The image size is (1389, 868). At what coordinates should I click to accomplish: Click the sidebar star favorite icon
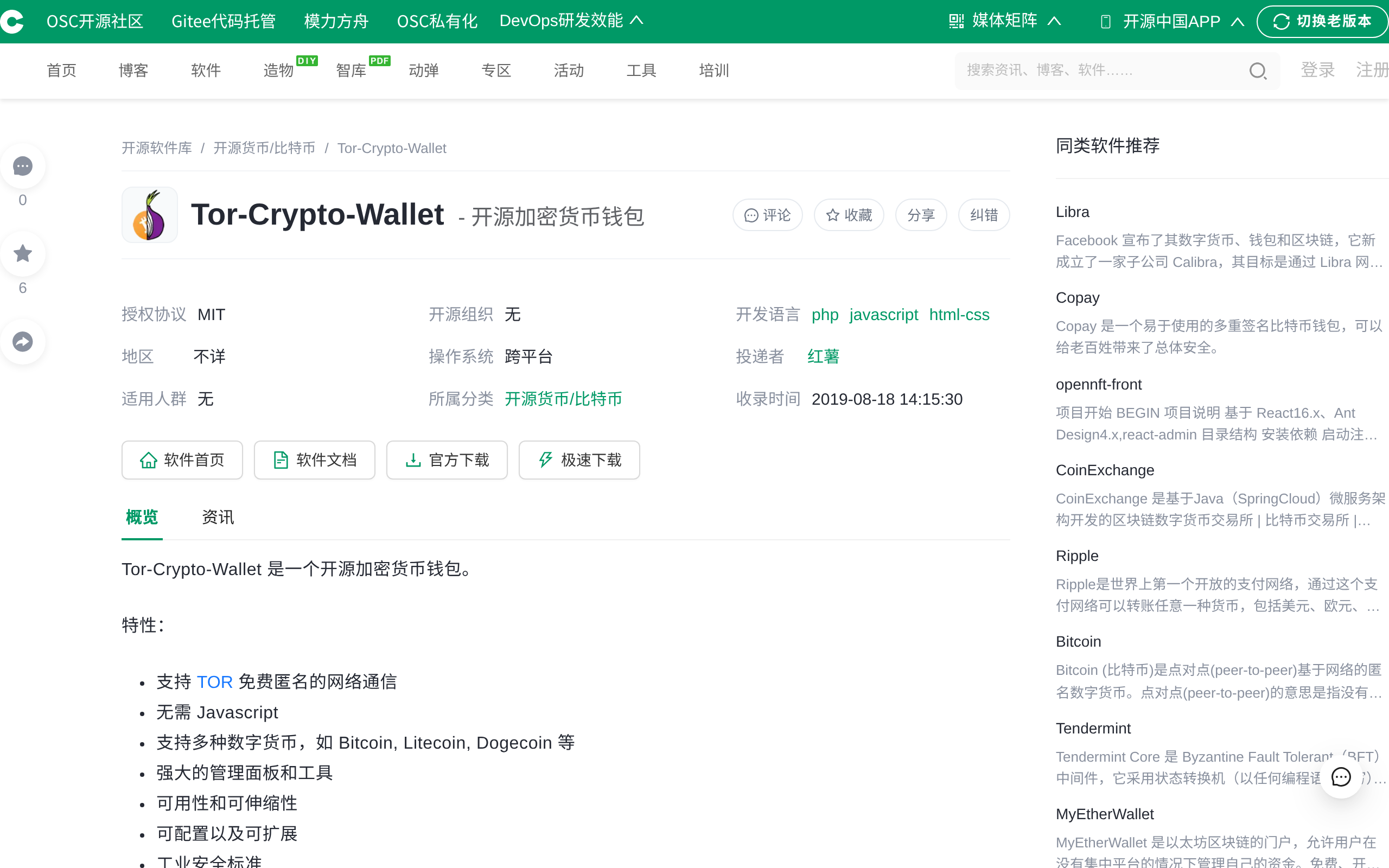[22, 254]
